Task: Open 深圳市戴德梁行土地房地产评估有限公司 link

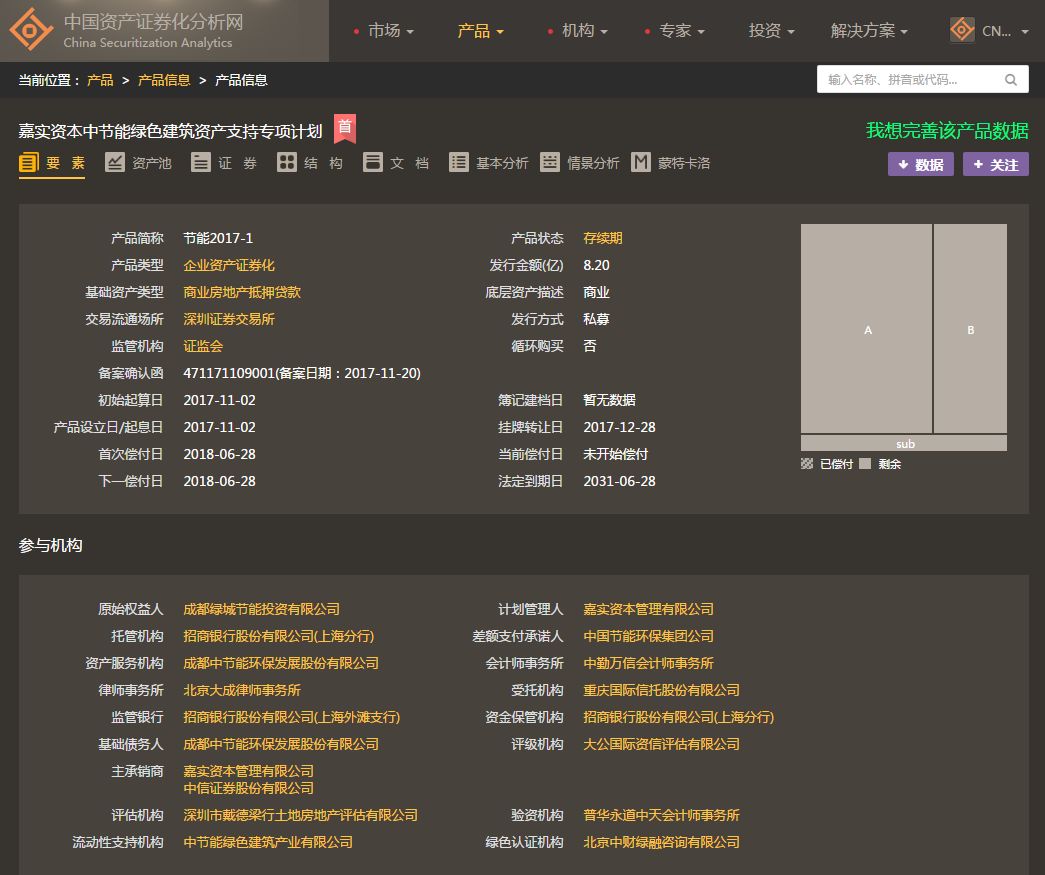Action: [x=301, y=815]
